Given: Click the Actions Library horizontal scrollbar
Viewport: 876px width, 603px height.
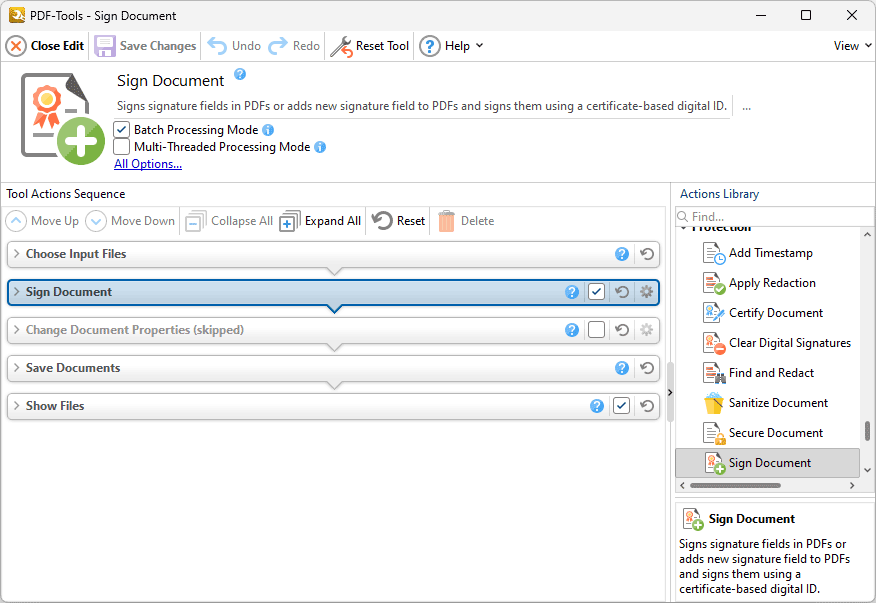Looking at the screenshot, I should tap(735, 486).
